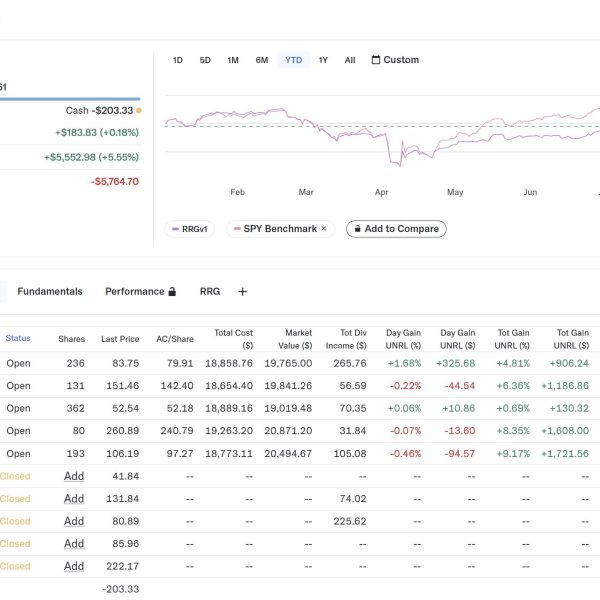Image resolution: width=600 pixels, height=600 pixels.
Task: Click the yellow Cash indicator dot
Action: (138, 111)
